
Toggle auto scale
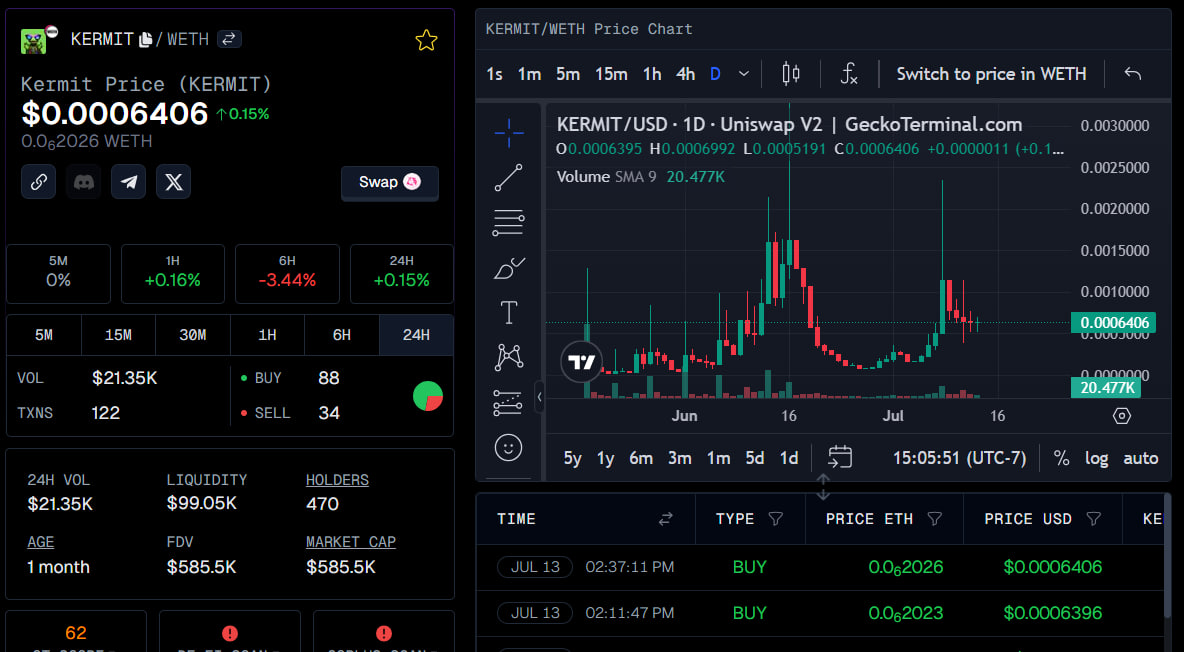click(1140, 458)
